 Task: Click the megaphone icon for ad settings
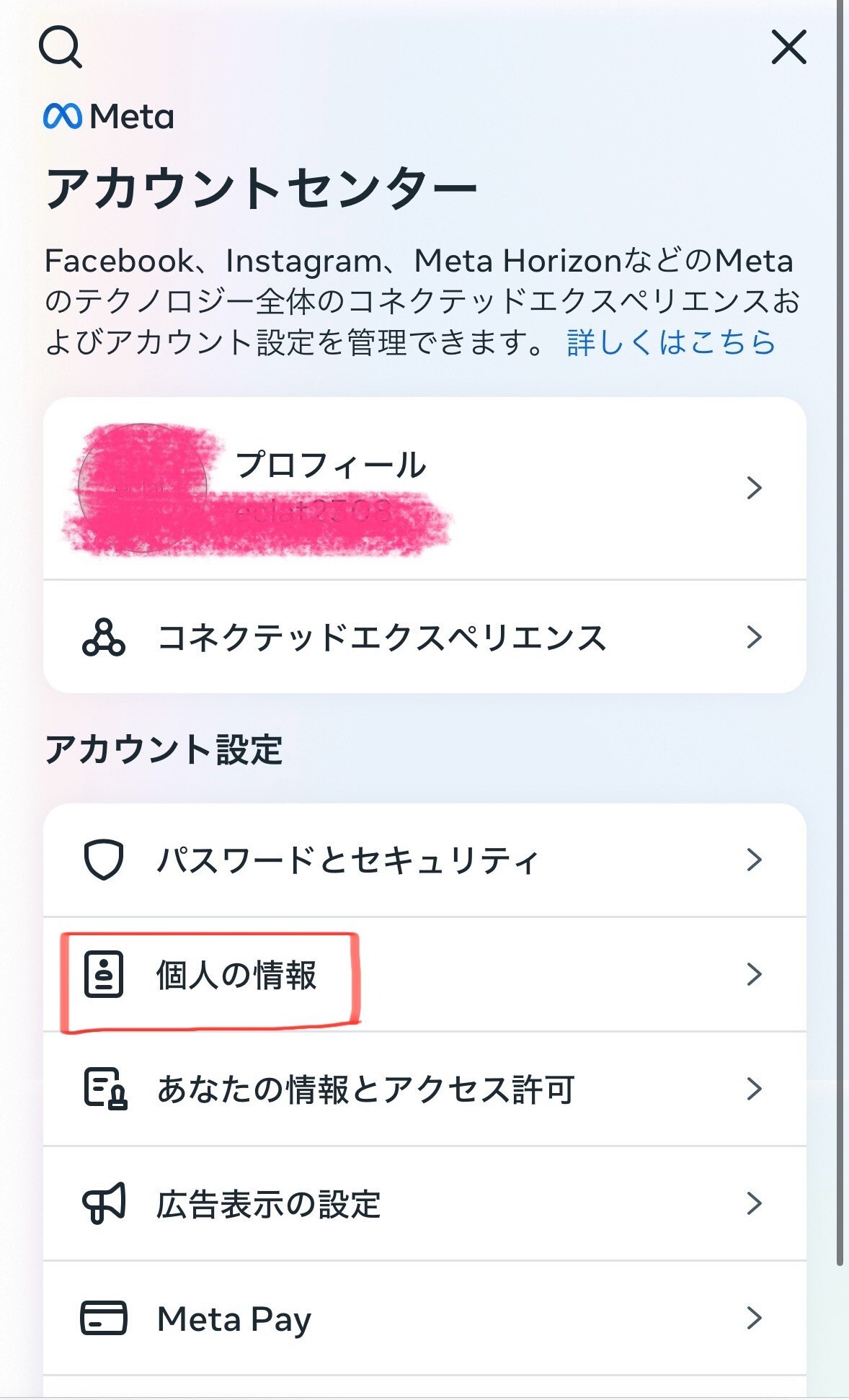(x=104, y=1203)
